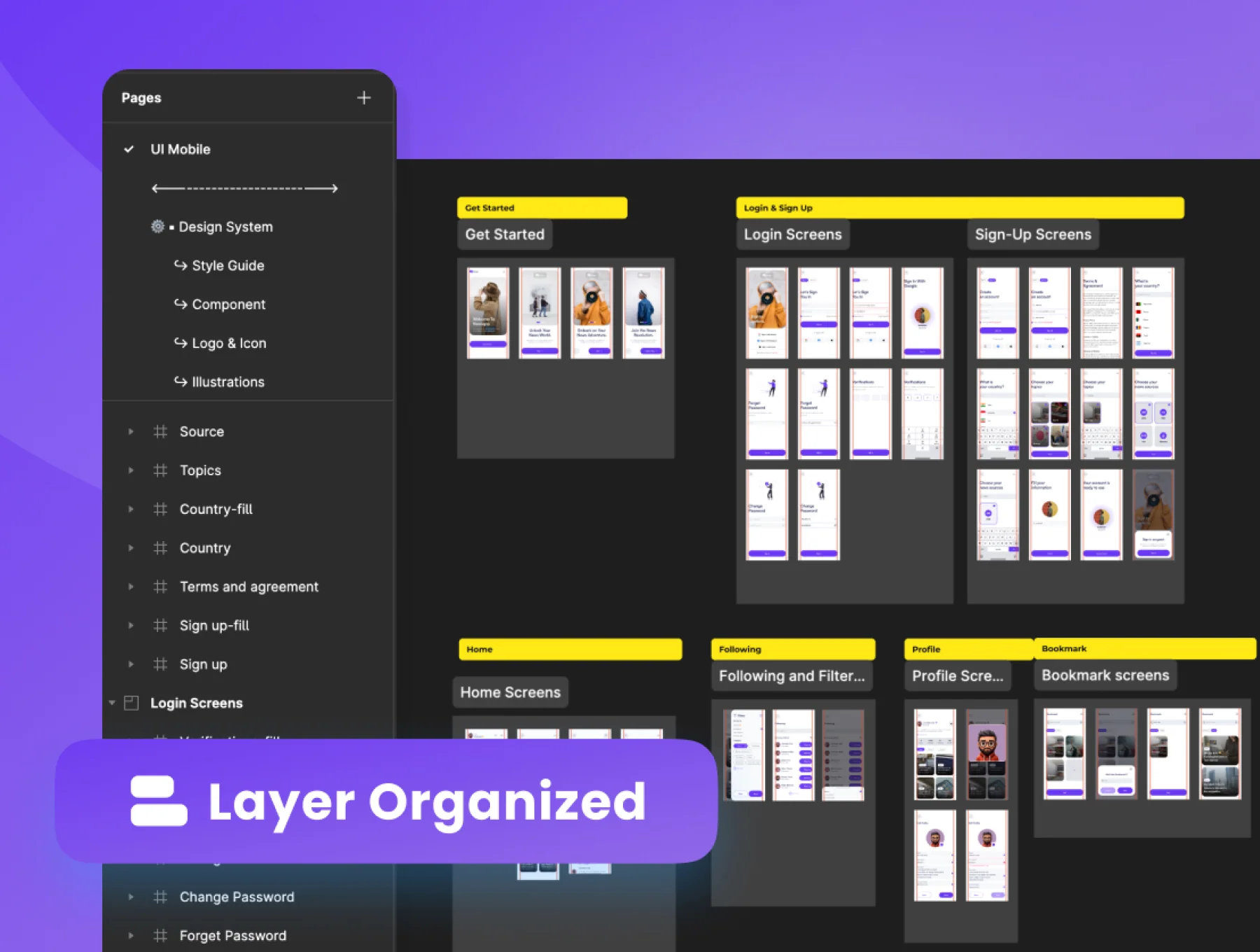Click the arrow icon beside Style Guide

pyautogui.click(x=181, y=265)
